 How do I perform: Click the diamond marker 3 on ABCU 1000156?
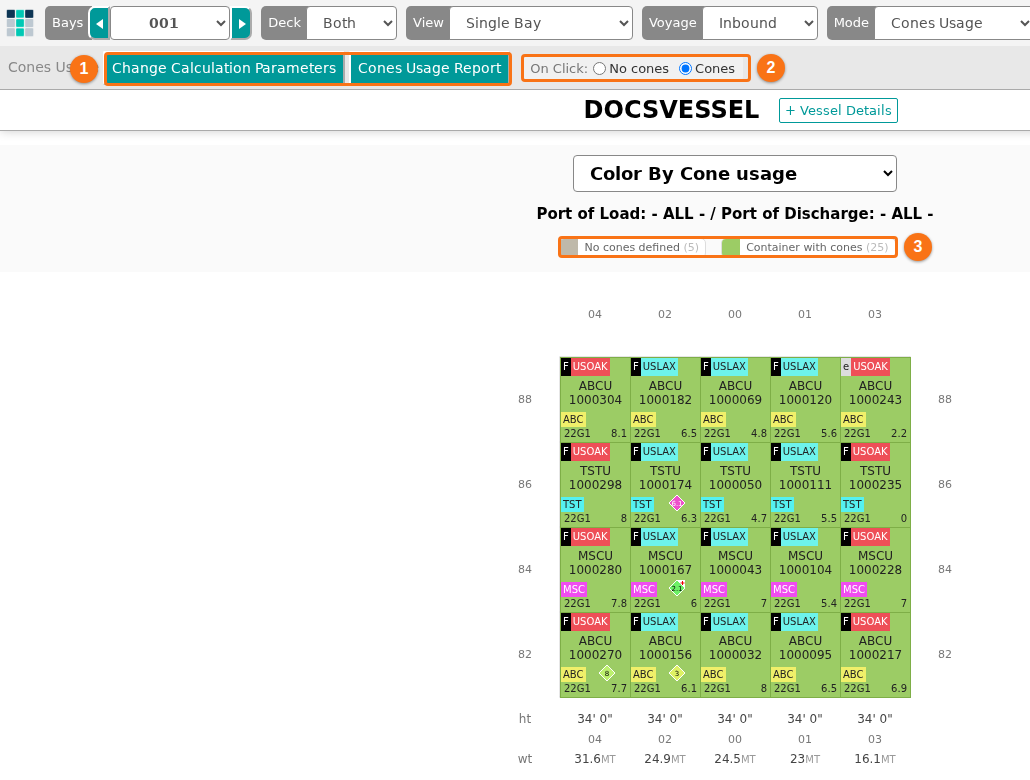tap(677, 673)
